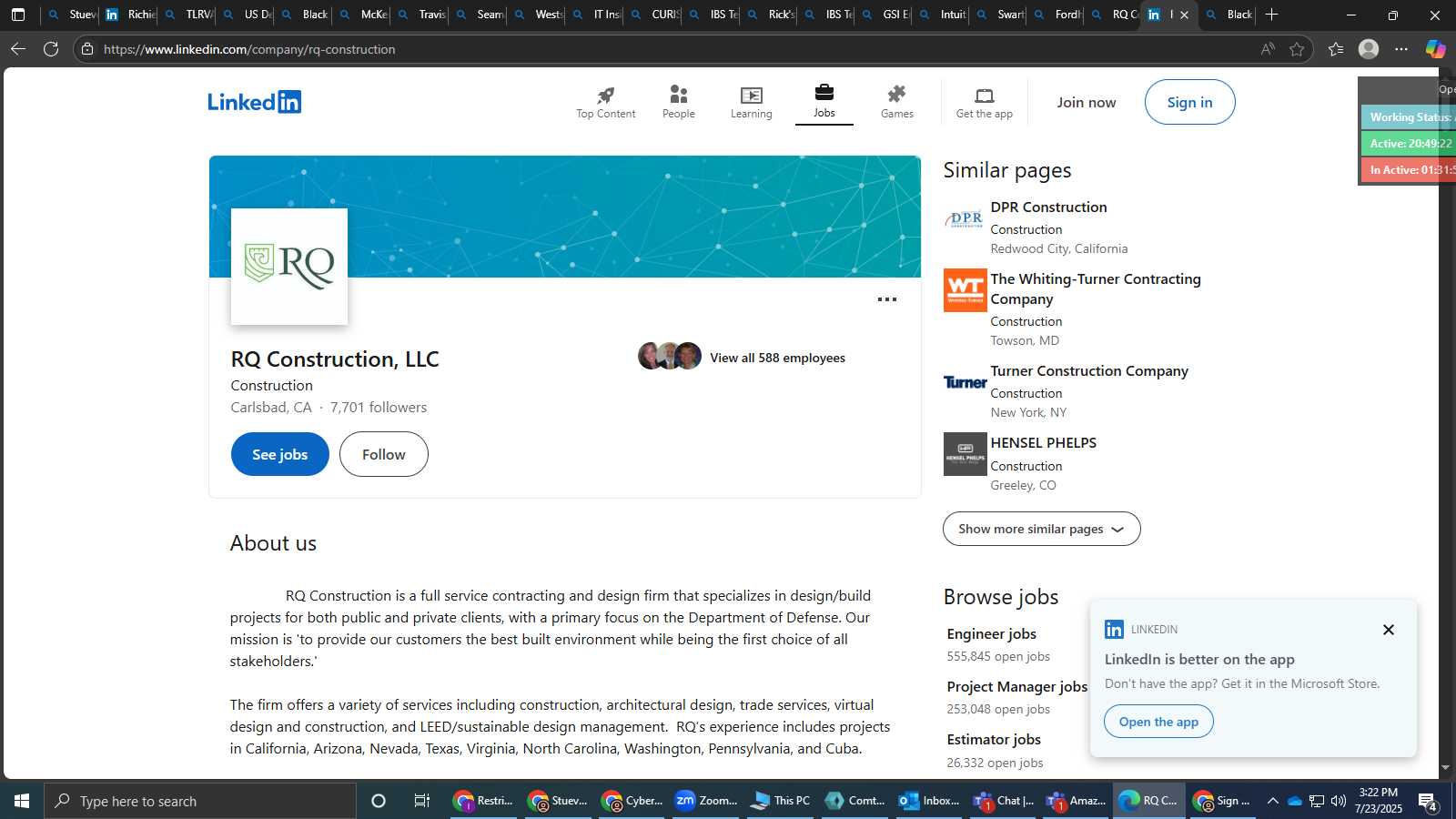Close the LinkedIn app popup
The image size is (1456, 819).
(1388, 630)
